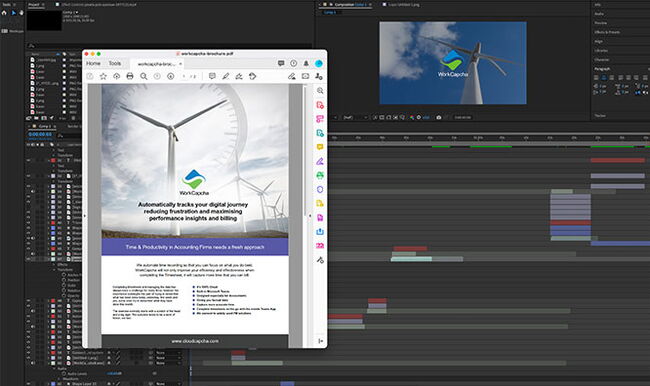This screenshot has height=386, width=650.
Task: Open the Export PDF tool in right pane
Action: (320, 232)
